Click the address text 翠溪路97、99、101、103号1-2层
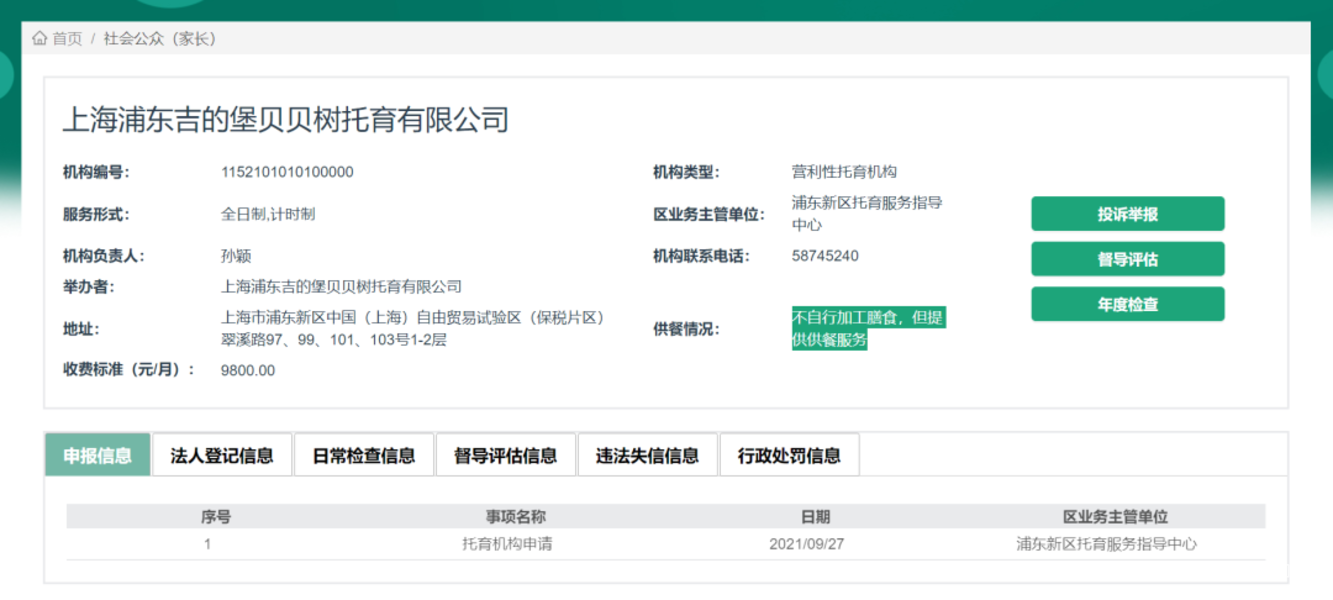 tap(334, 340)
